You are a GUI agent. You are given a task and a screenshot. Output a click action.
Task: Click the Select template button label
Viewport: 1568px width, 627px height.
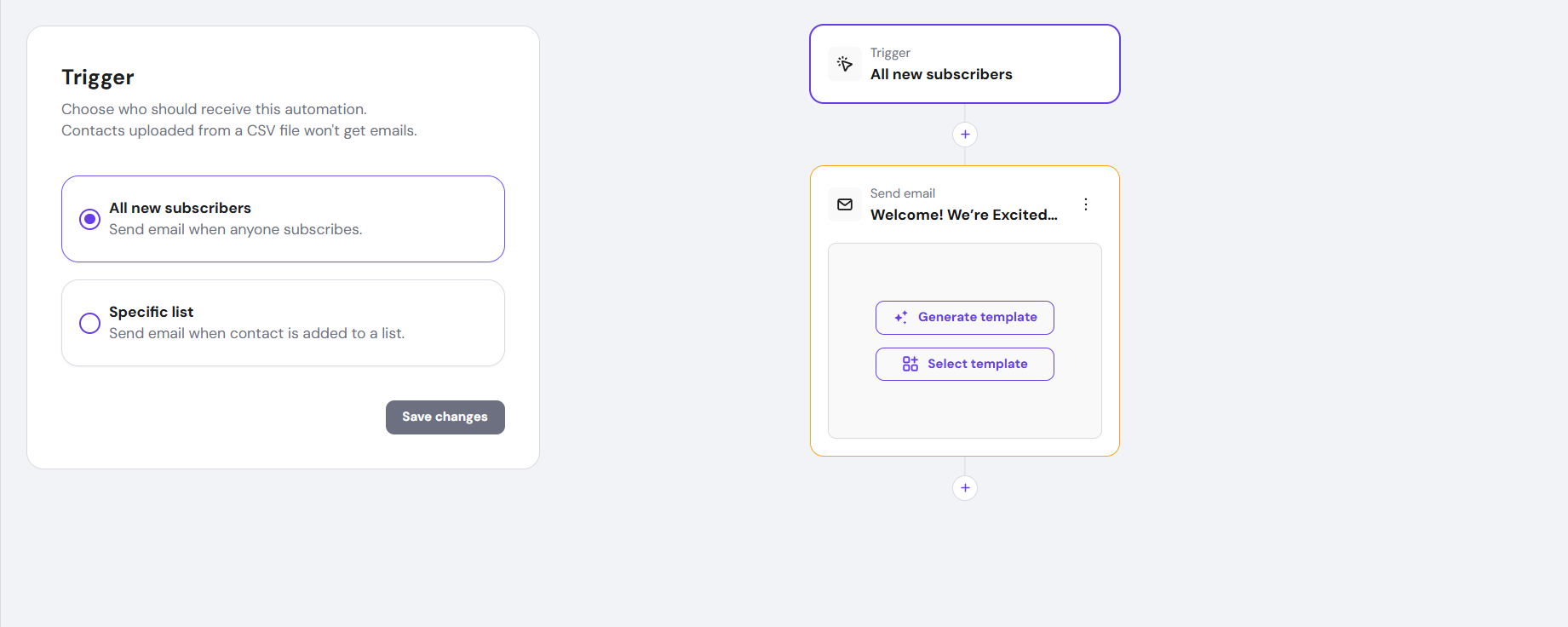(977, 364)
